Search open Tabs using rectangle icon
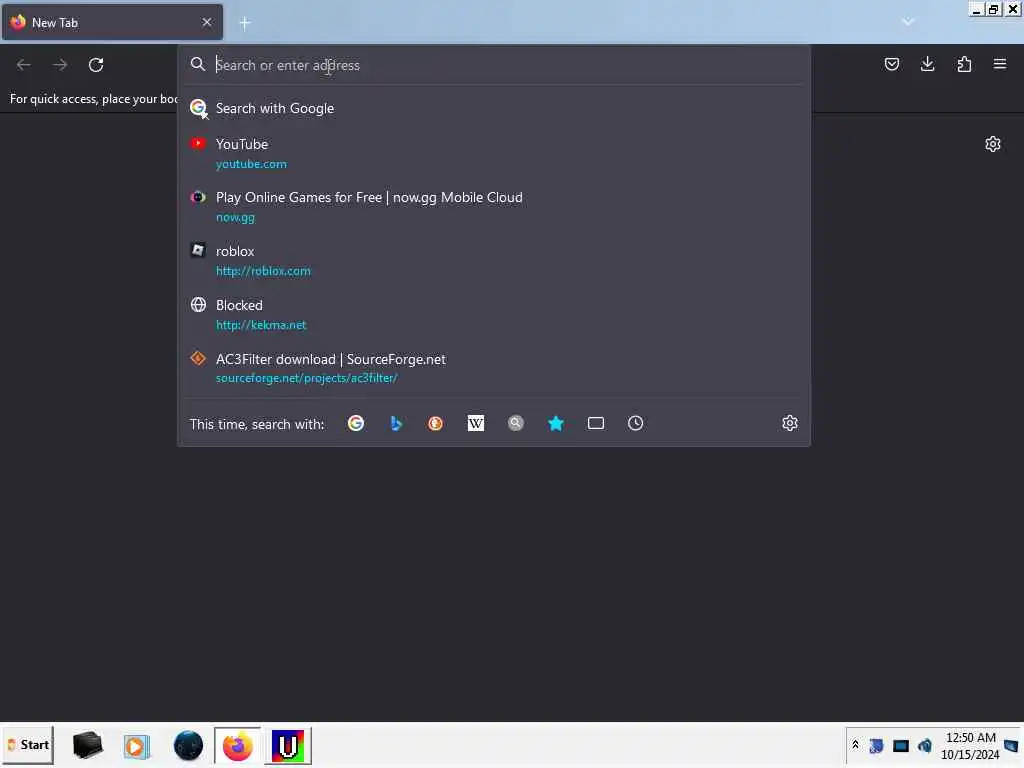 [x=596, y=423]
